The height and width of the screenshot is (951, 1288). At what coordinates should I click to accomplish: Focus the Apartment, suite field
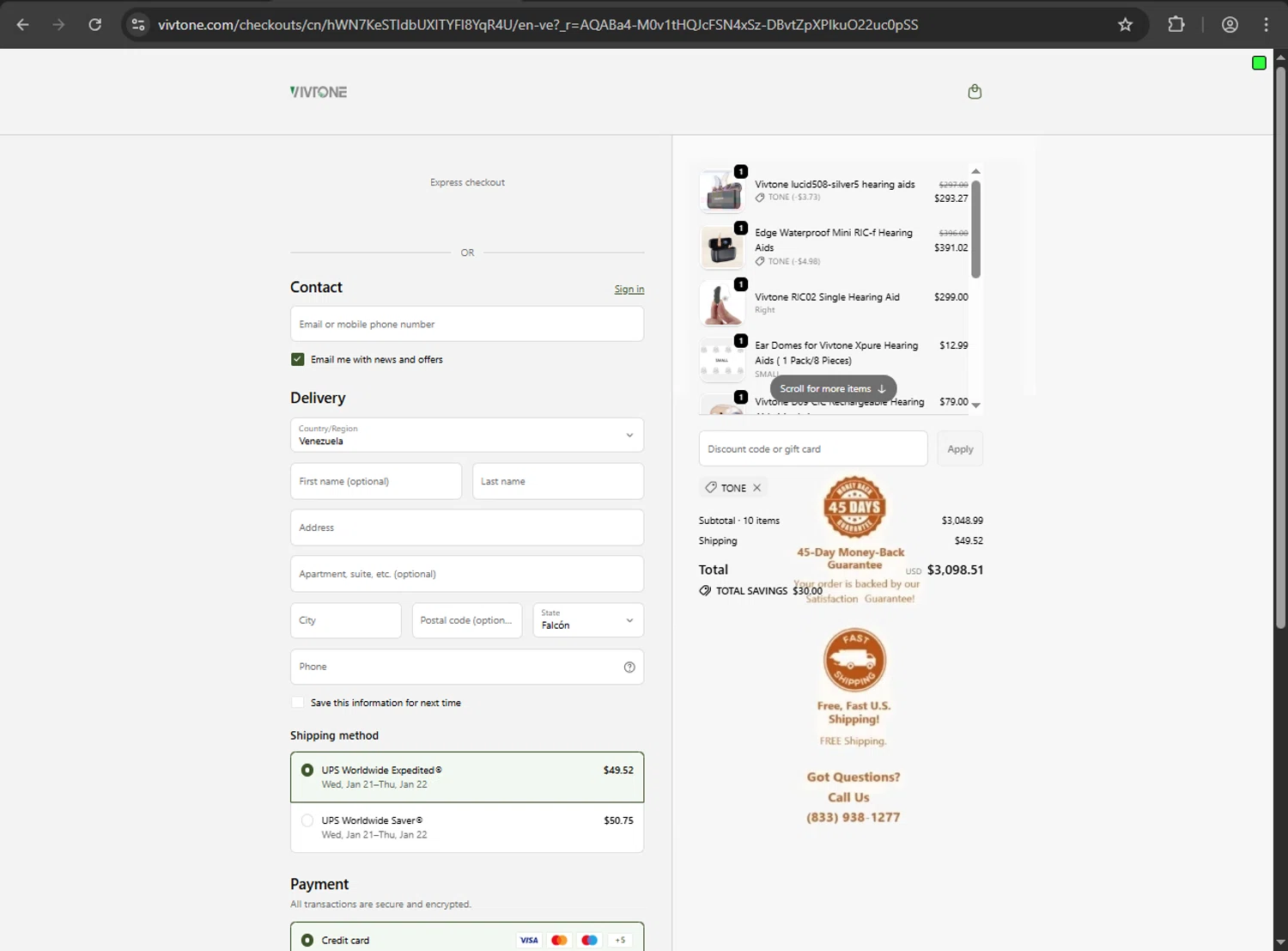pos(467,575)
